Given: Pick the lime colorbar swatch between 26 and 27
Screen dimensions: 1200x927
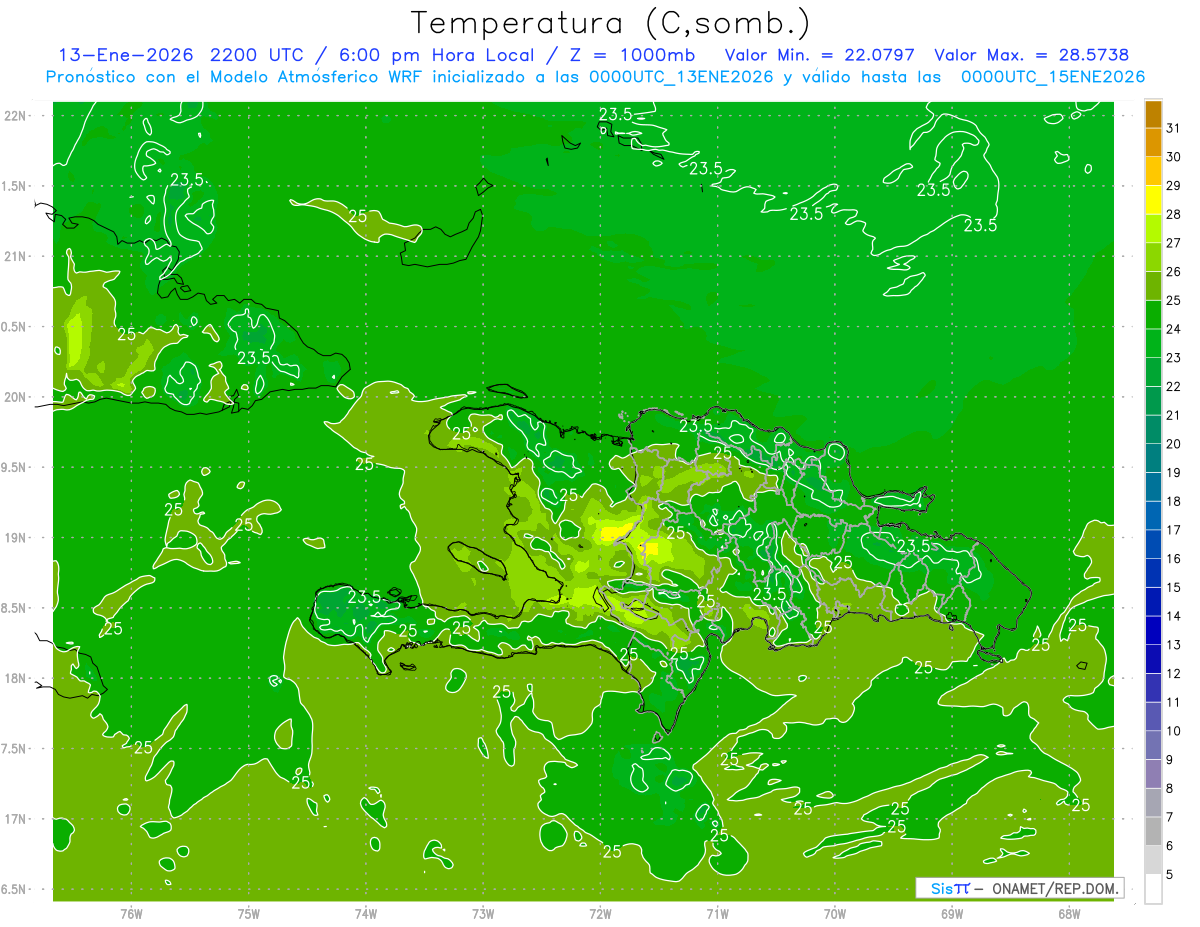Looking at the screenshot, I should (1153, 258).
